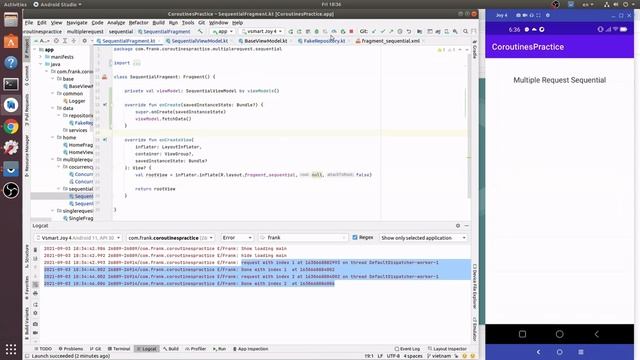Open the Build menu
This screenshot has width=640, height=360.
click(x=158, y=22)
